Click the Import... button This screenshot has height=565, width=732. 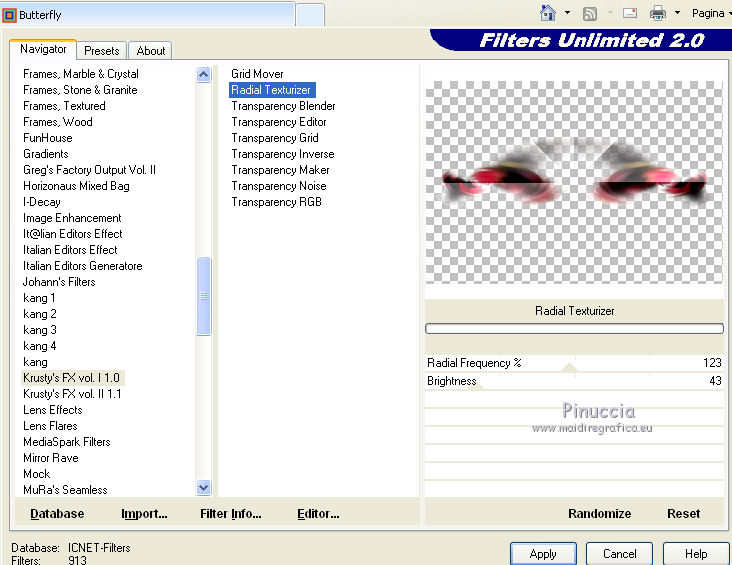[x=144, y=514]
